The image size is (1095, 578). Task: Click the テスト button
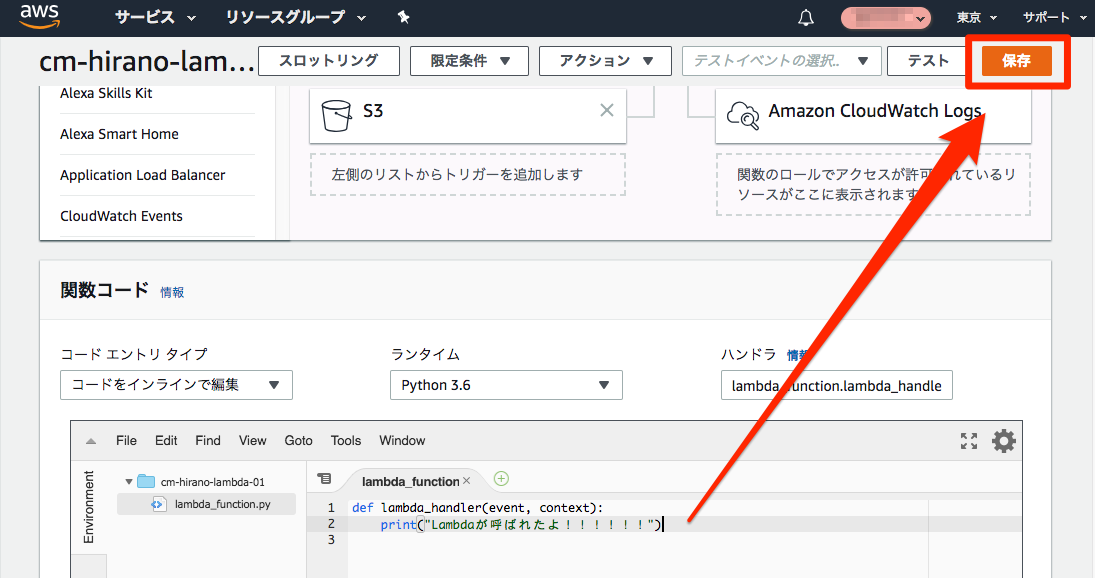[x=928, y=61]
